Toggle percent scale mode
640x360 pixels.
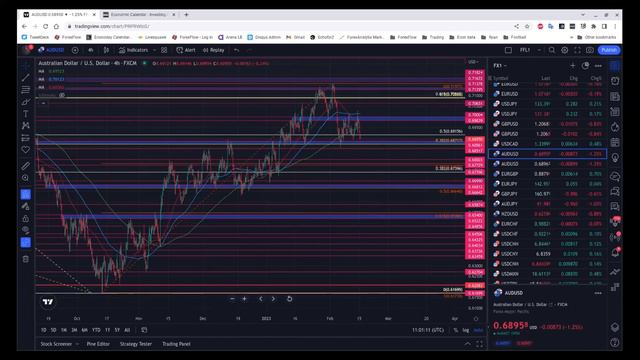[x=456, y=330]
